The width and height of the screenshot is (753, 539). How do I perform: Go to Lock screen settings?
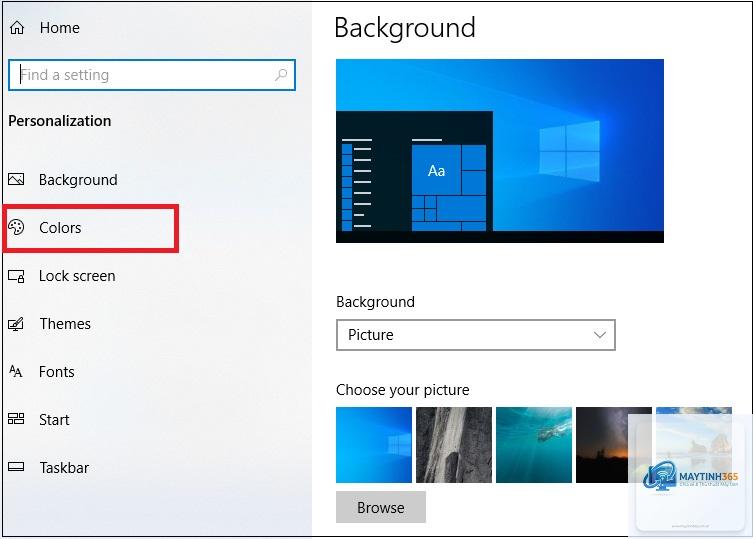(x=77, y=276)
